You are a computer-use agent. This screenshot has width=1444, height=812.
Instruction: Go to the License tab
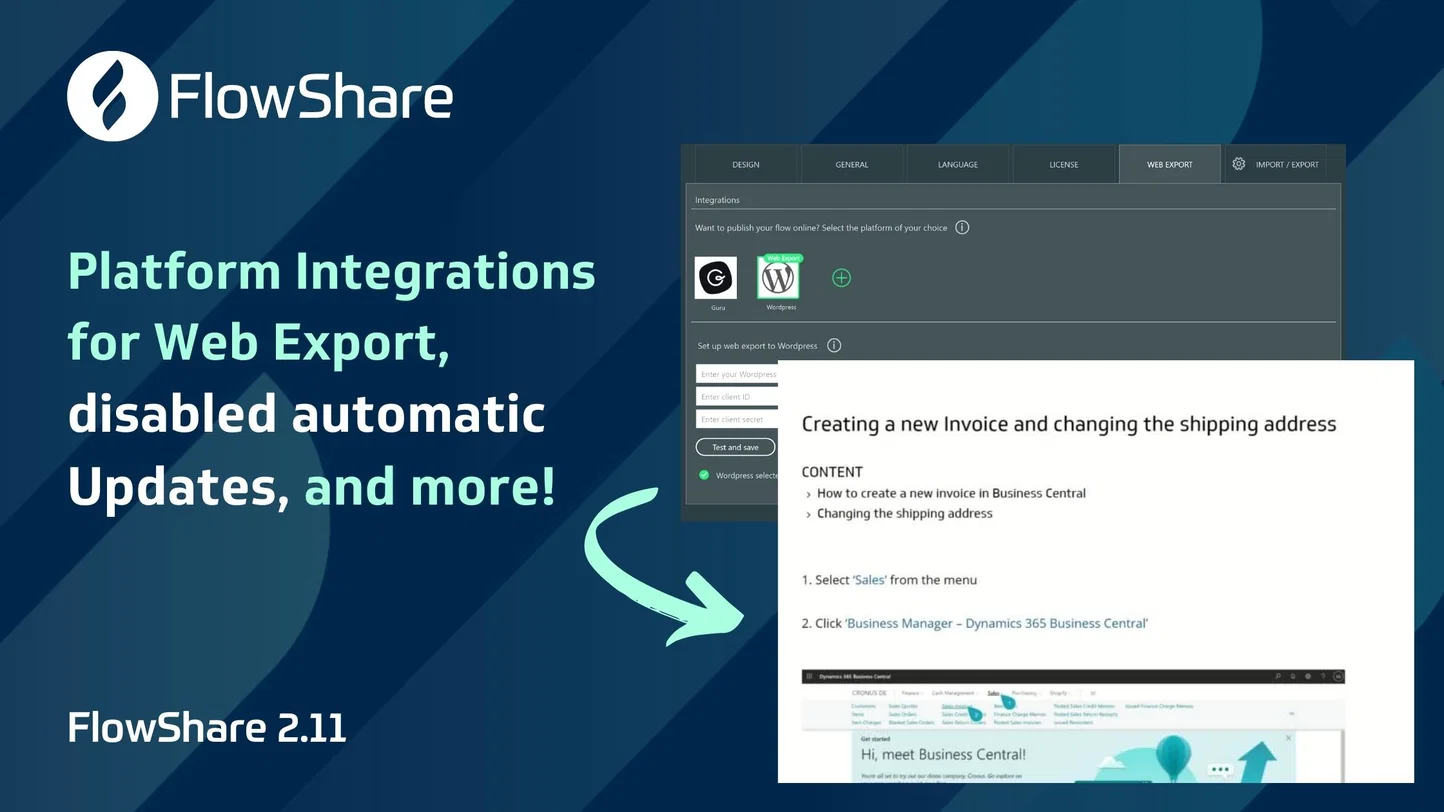tap(1064, 164)
